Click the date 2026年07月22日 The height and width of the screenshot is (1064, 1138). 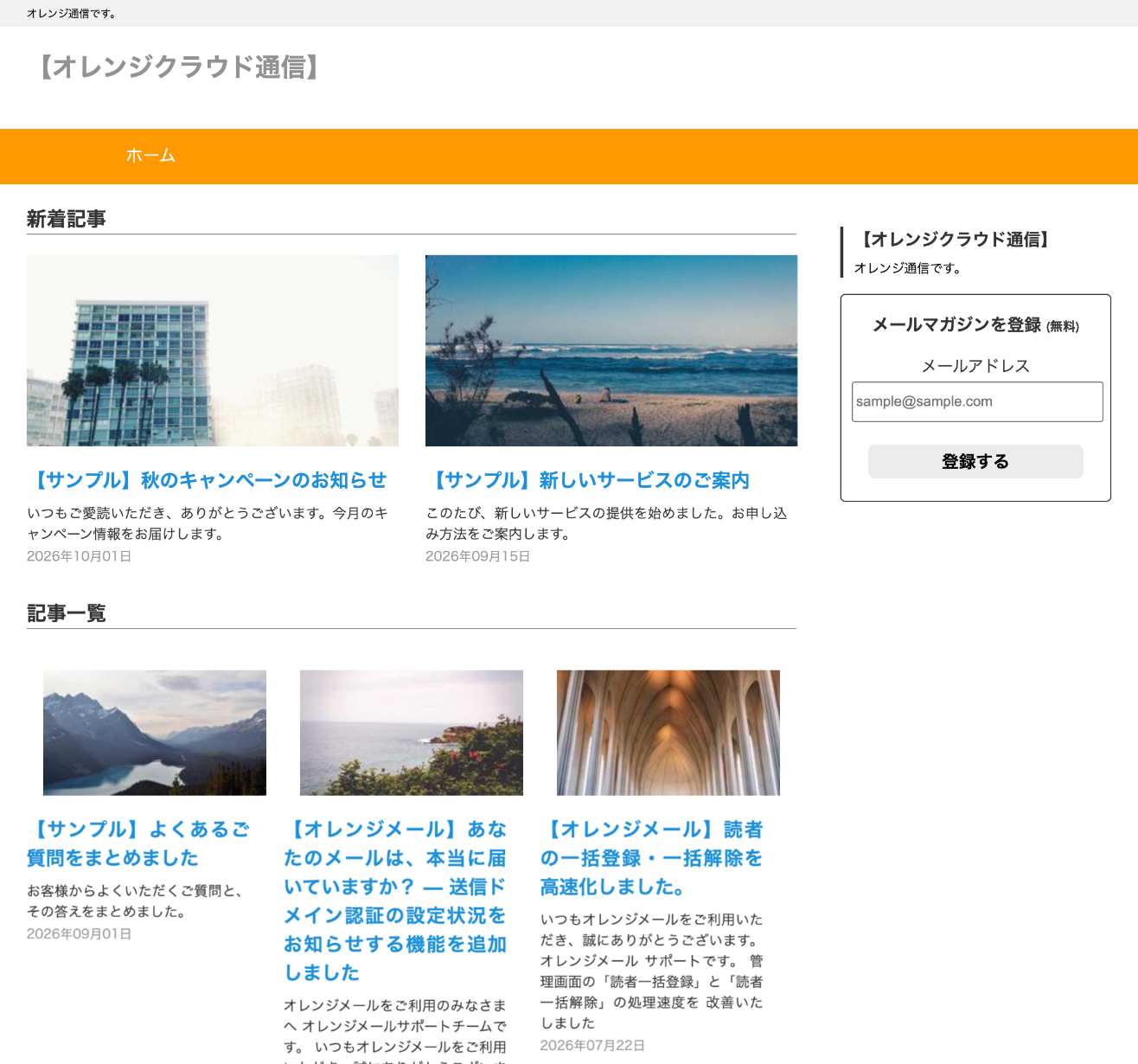(592, 1046)
